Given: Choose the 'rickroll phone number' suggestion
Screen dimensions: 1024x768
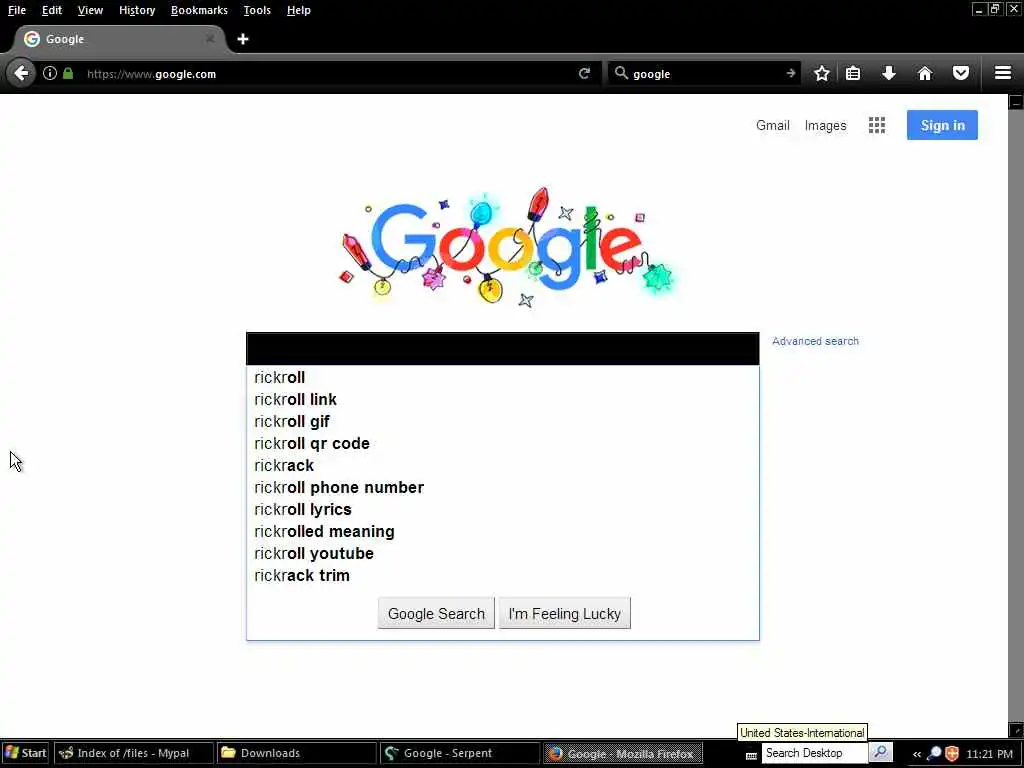Looking at the screenshot, I should tap(502, 488).
